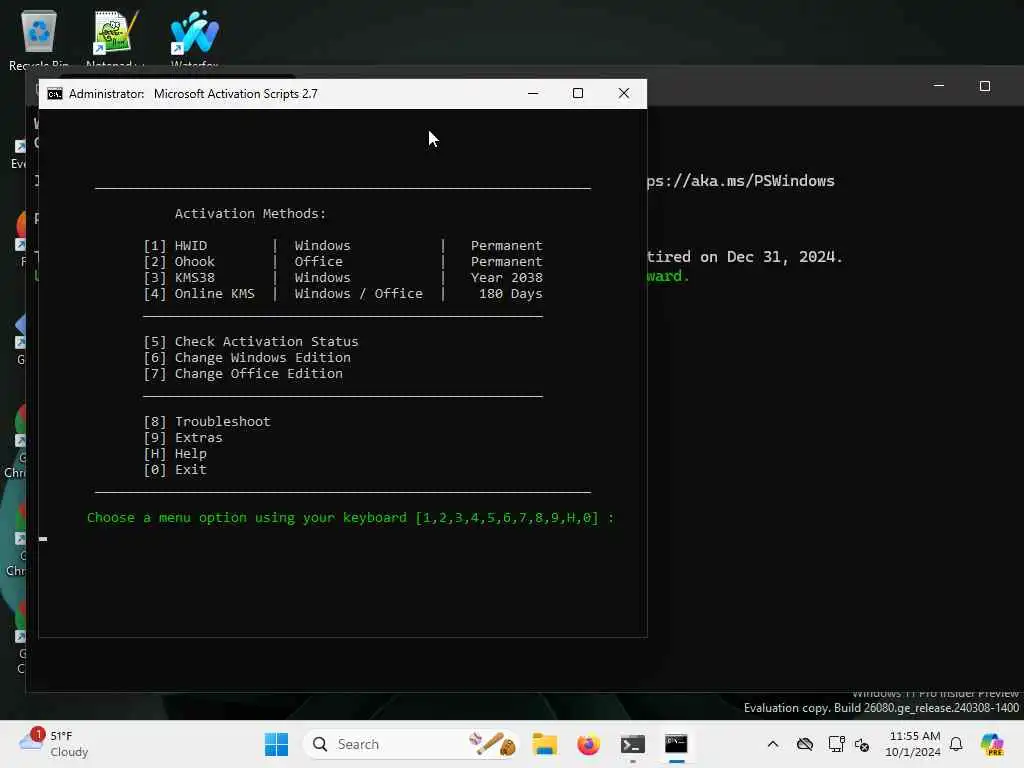Open the notification bell icon
Viewport: 1024px width, 768px height.
click(x=956, y=744)
